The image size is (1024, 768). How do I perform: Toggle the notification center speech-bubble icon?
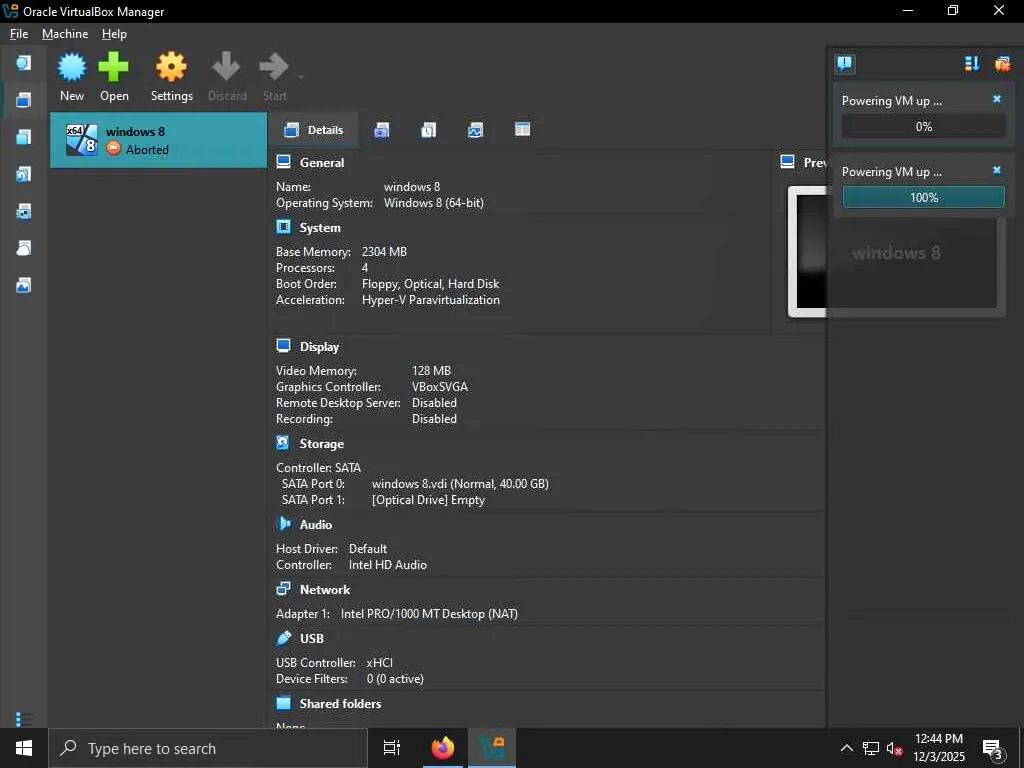(x=844, y=63)
